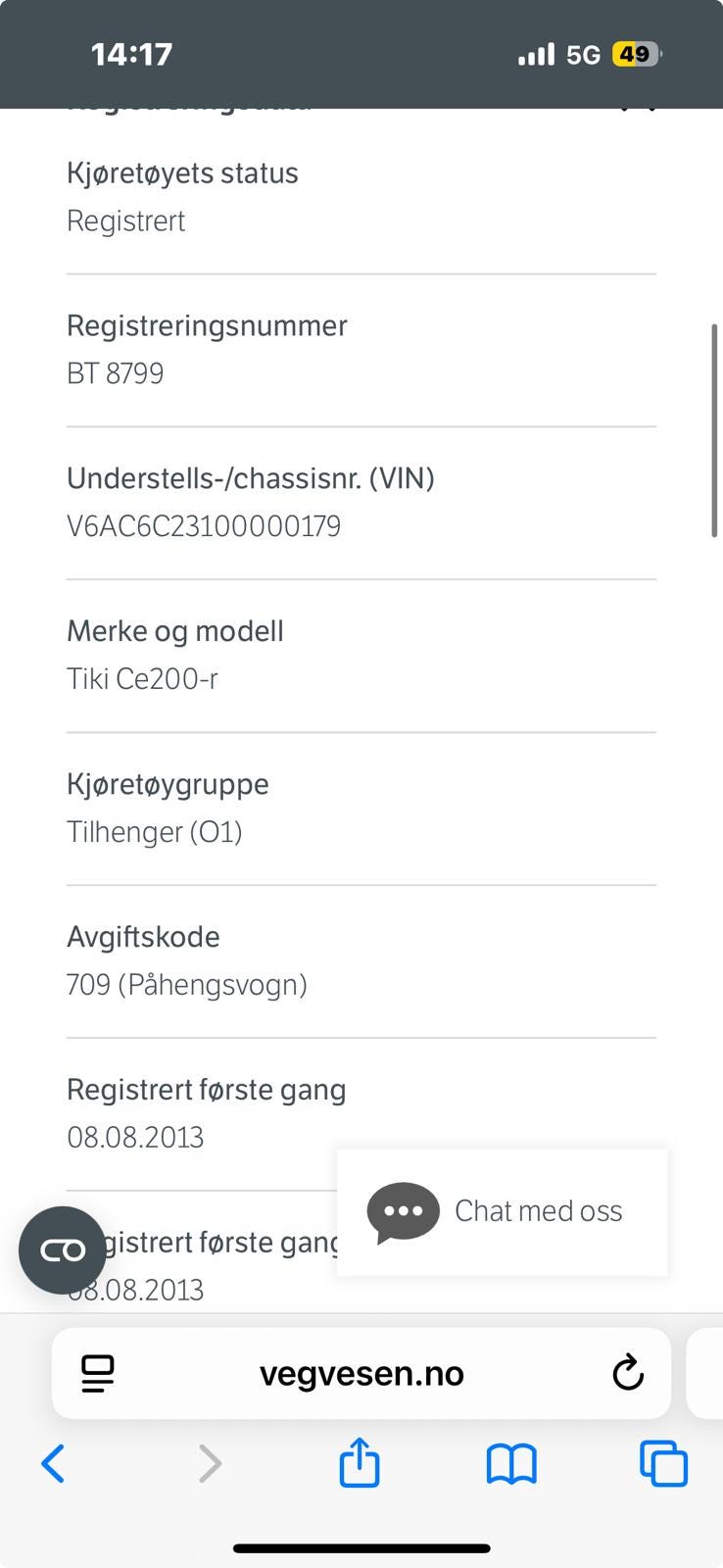Tap the vegvesen.no address field
This screenshot has height=1568, width=723.
[x=361, y=1373]
